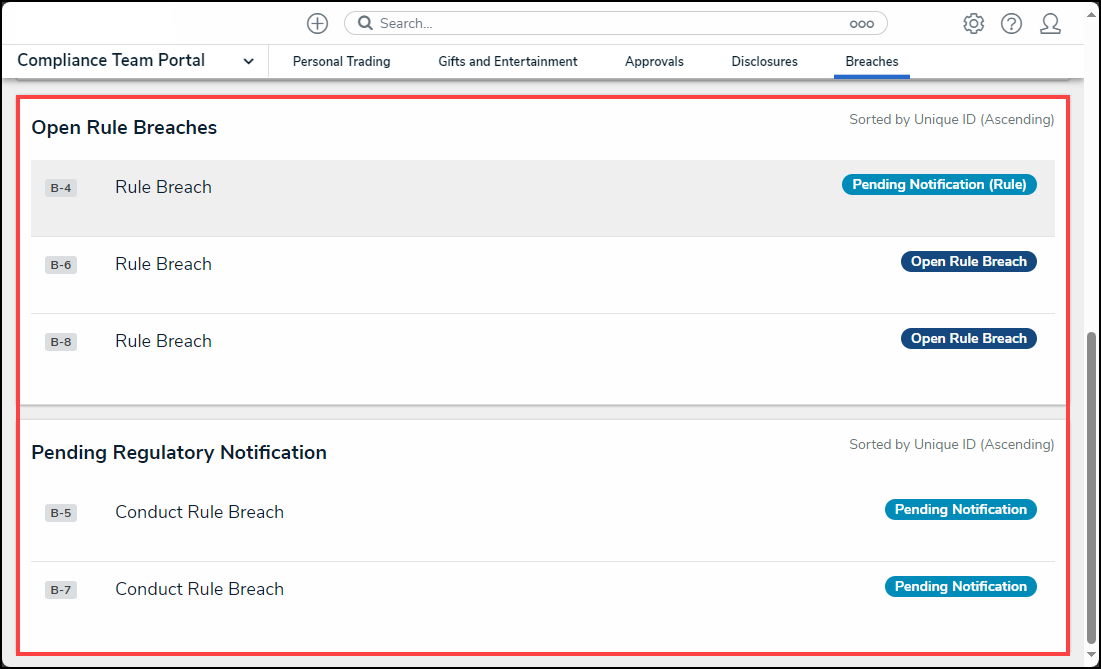
Task: Expand the Compliance Team Portal dropdown
Action: pyautogui.click(x=248, y=62)
